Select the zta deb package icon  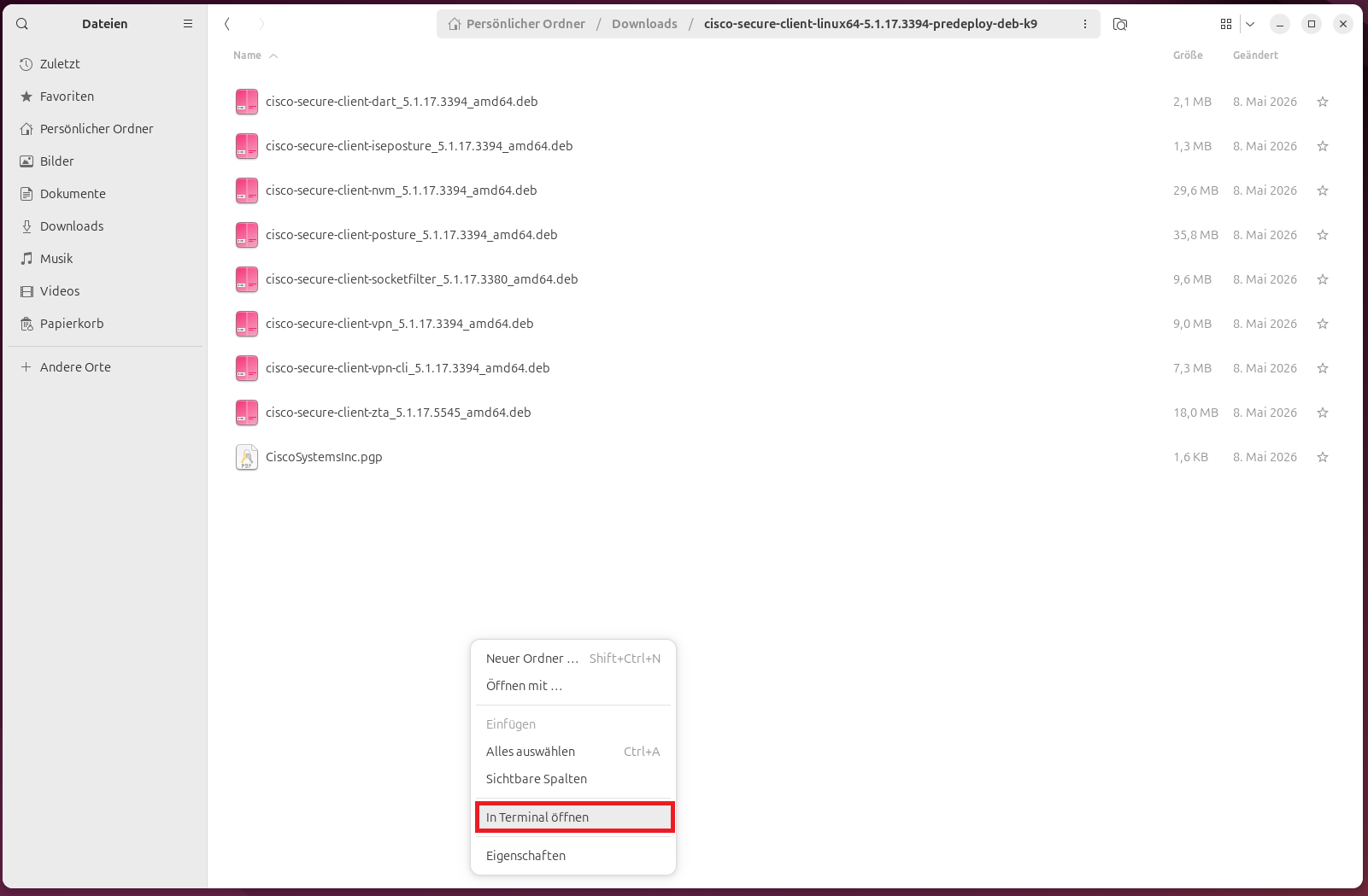(x=247, y=413)
